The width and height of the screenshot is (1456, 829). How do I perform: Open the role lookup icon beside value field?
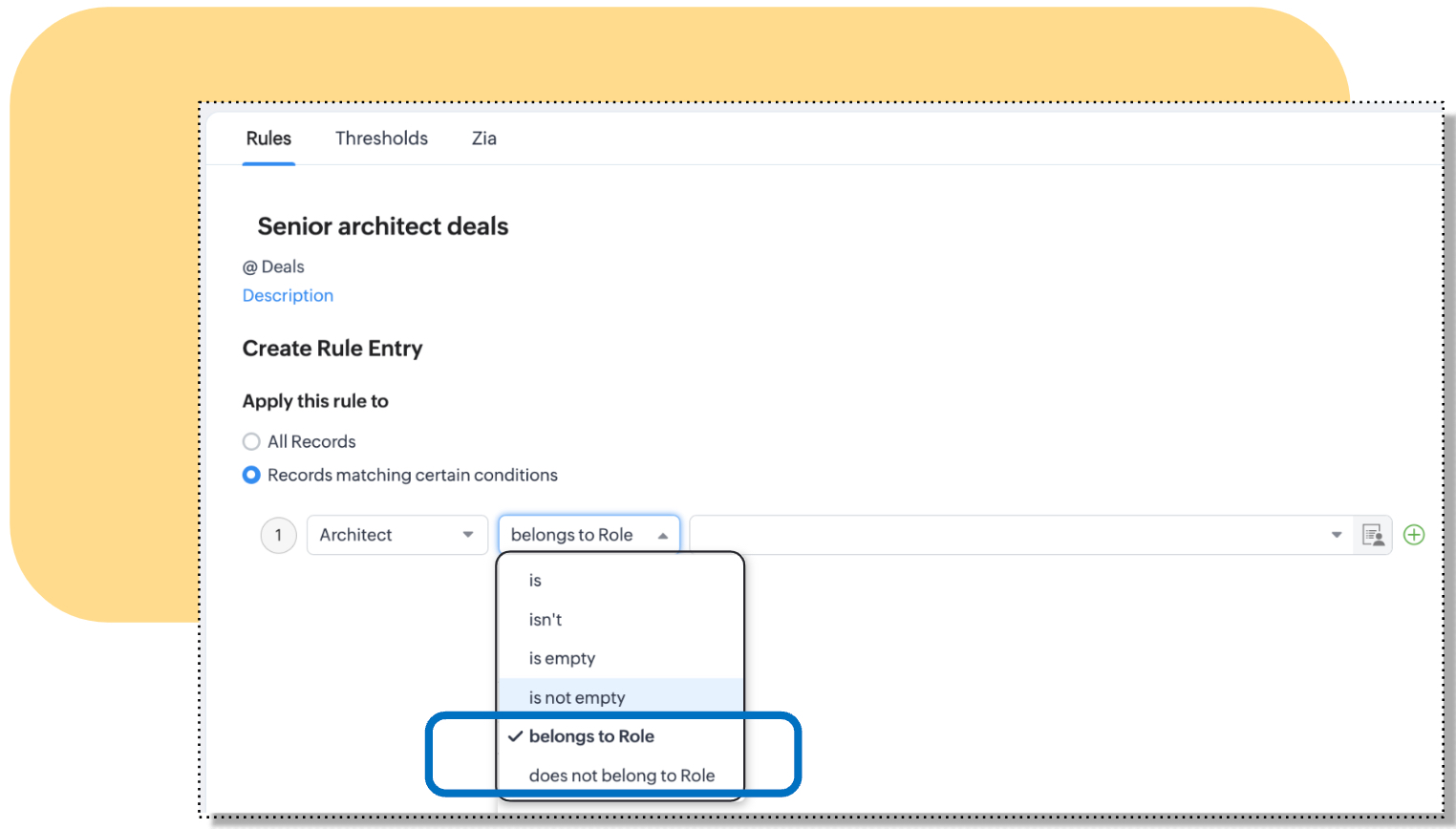pyautogui.click(x=1373, y=535)
